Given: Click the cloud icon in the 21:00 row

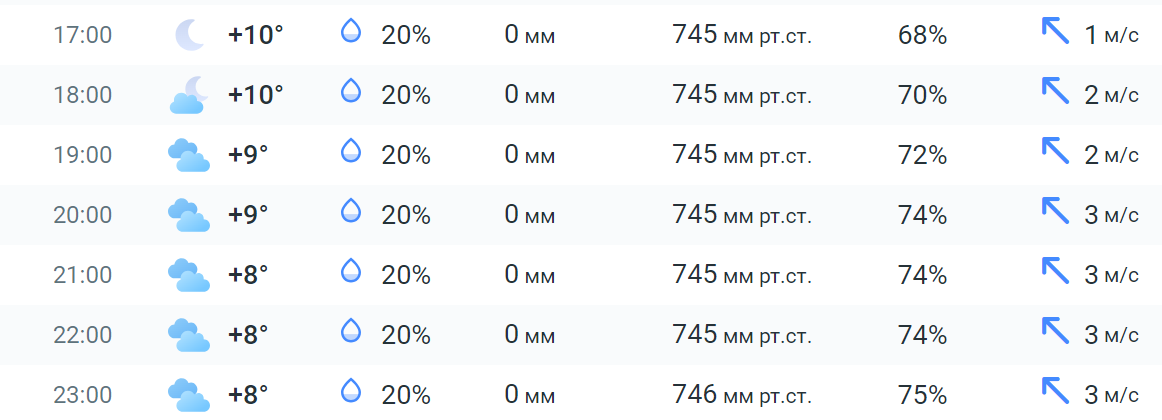Looking at the screenshot, I should coord(189,275).
